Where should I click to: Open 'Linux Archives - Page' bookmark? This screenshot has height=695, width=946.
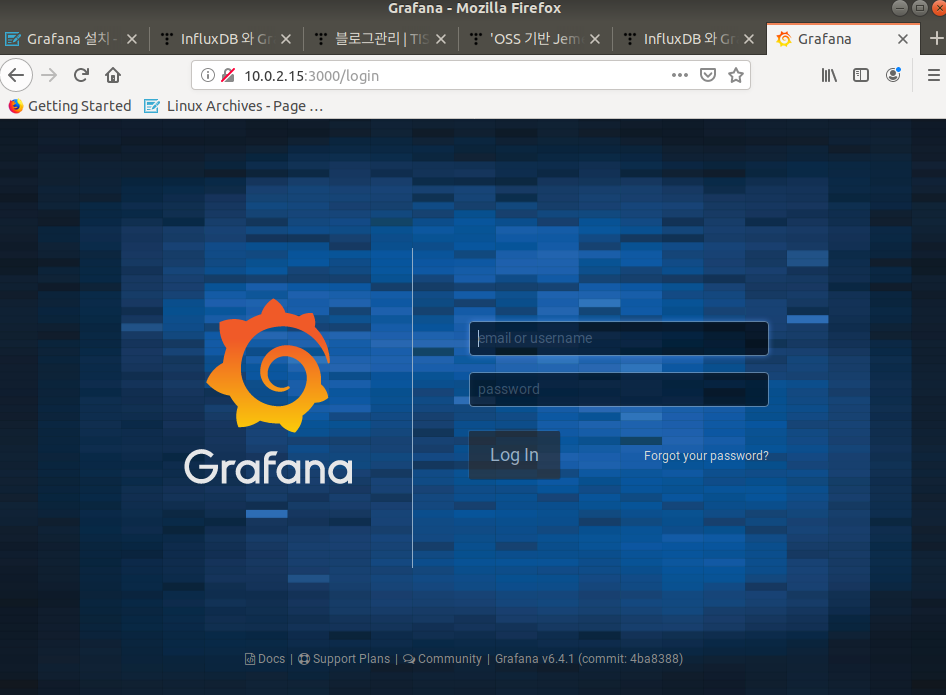tap(234, 106)
